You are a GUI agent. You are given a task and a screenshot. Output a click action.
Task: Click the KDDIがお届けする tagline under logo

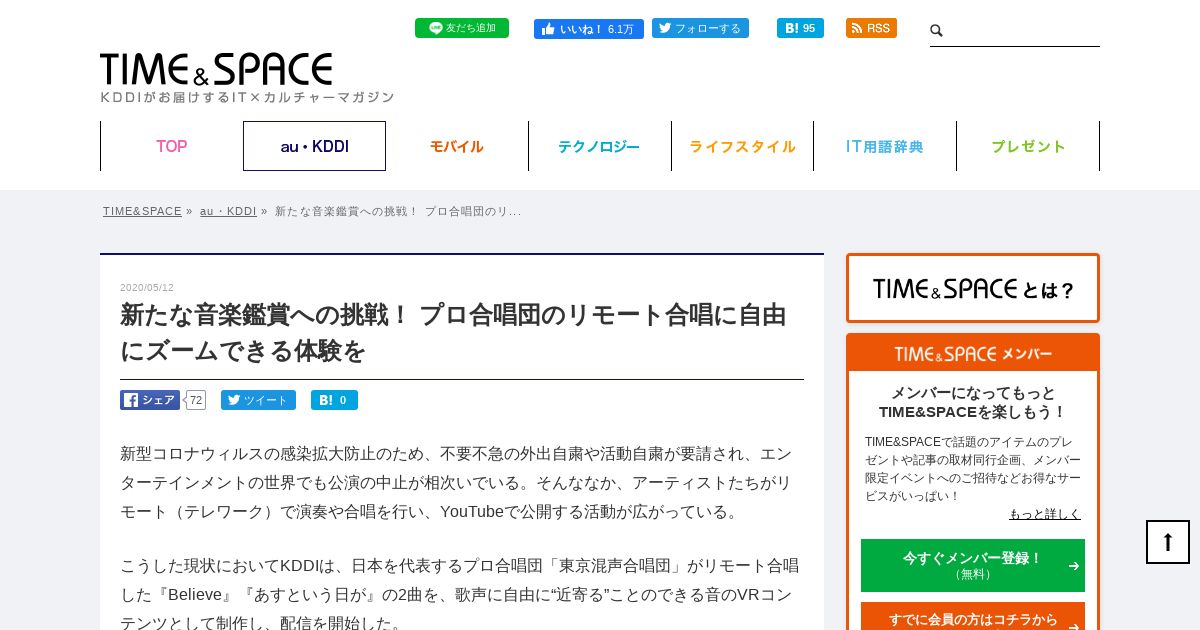point(247,97)
